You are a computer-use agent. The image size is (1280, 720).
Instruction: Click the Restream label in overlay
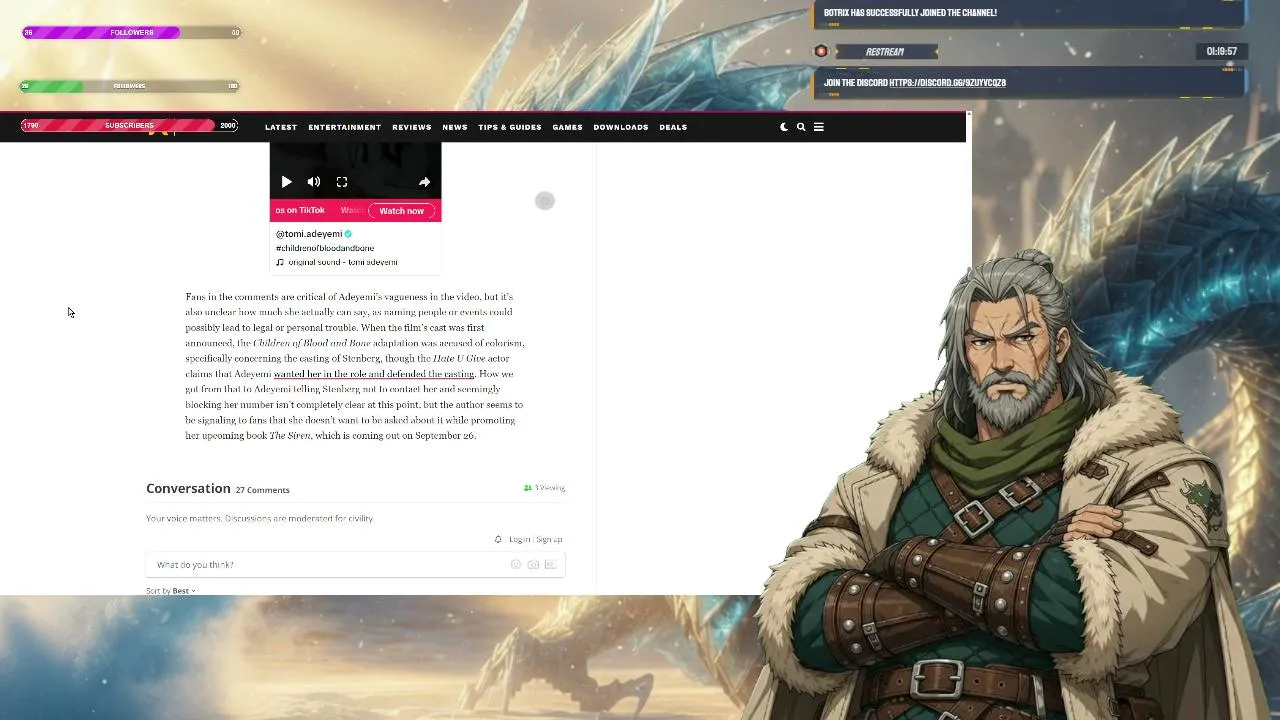[x=885, y=51]
